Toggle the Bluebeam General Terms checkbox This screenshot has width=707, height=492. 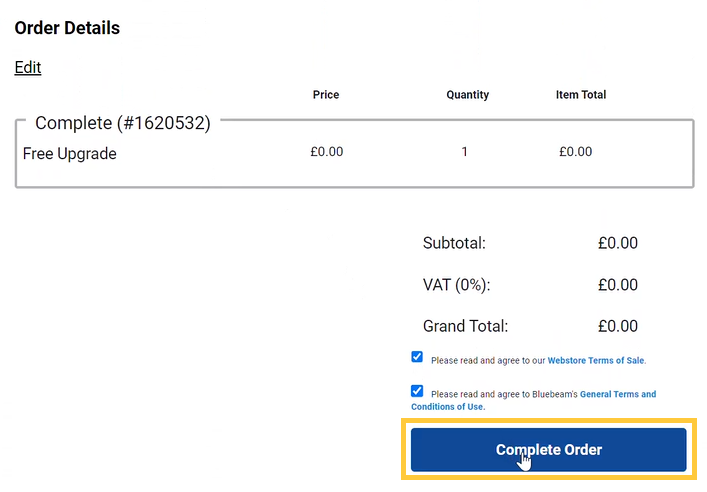(417, 391)
